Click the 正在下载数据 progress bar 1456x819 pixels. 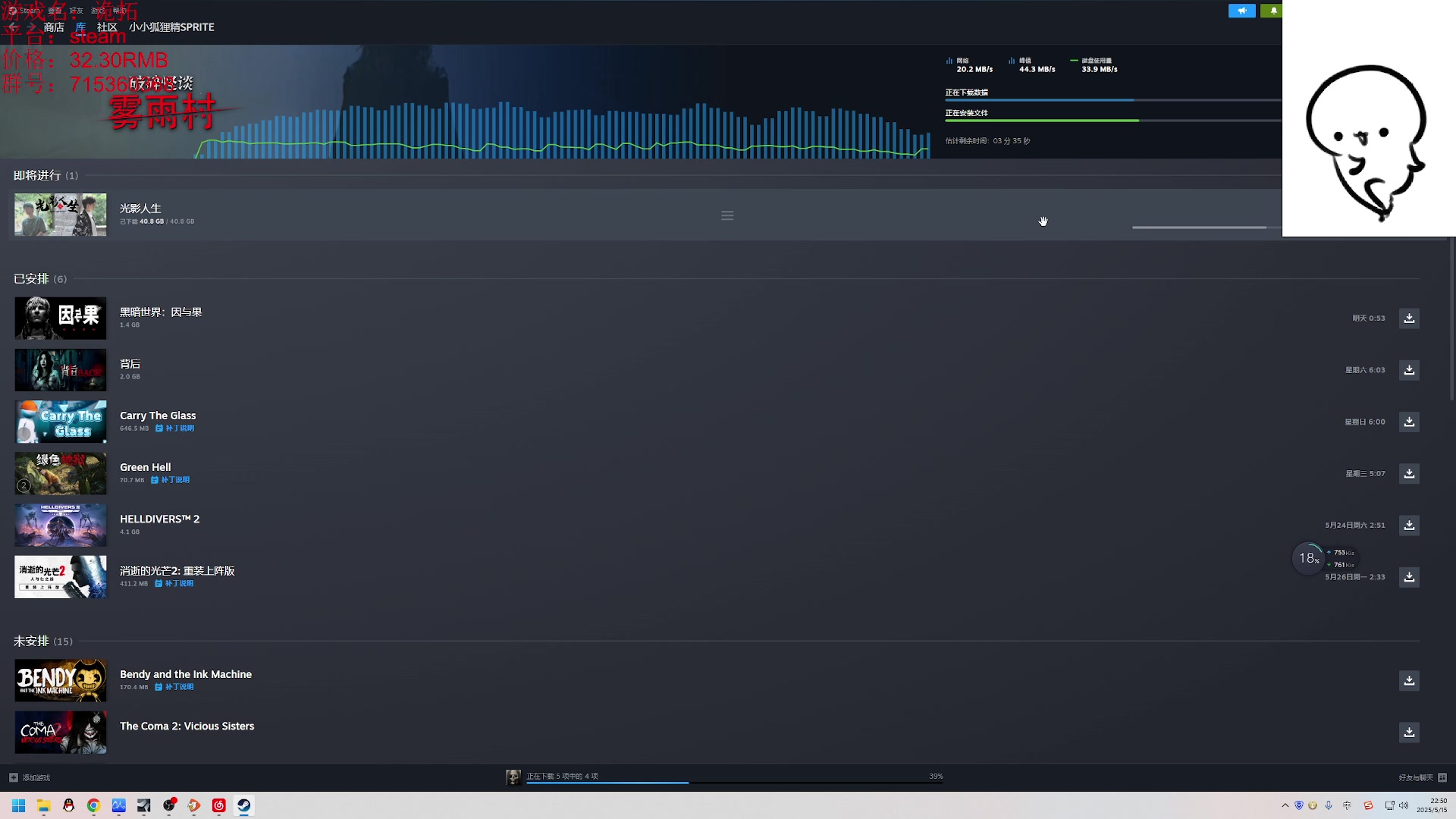[1113, 100]
